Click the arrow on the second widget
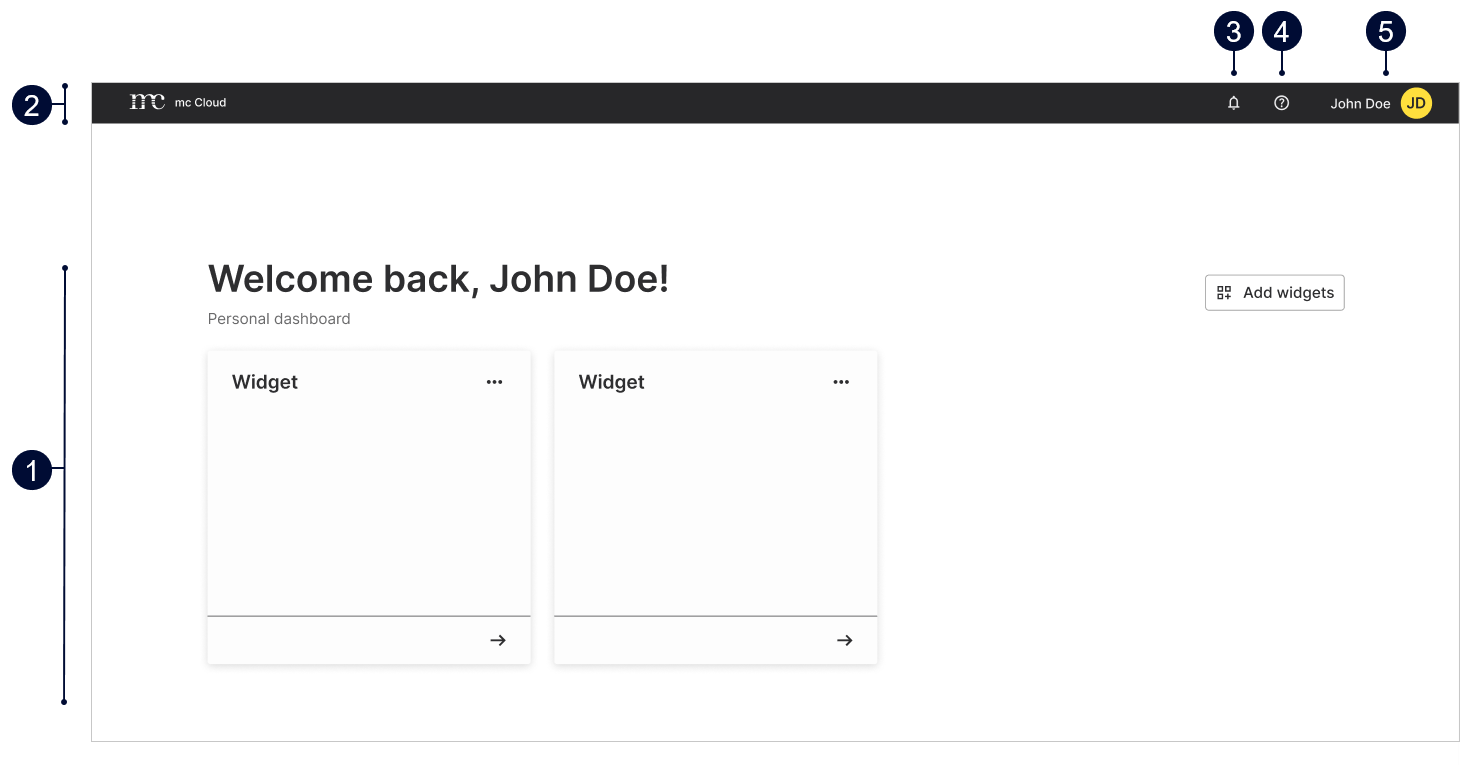The height and width of the screenshot is (765, 1475). (844, 640)
